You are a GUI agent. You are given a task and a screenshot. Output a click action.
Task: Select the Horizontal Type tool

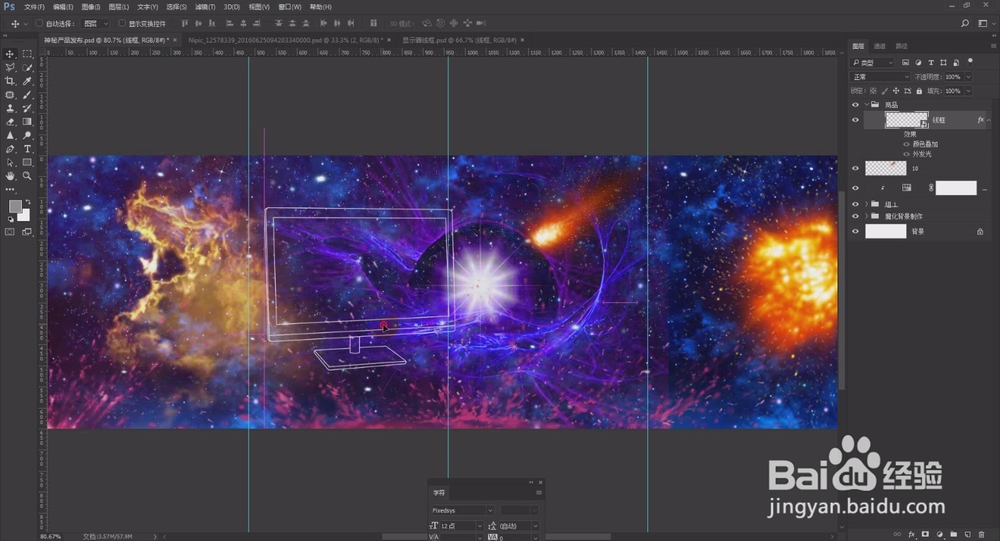[x=27, y=149]
